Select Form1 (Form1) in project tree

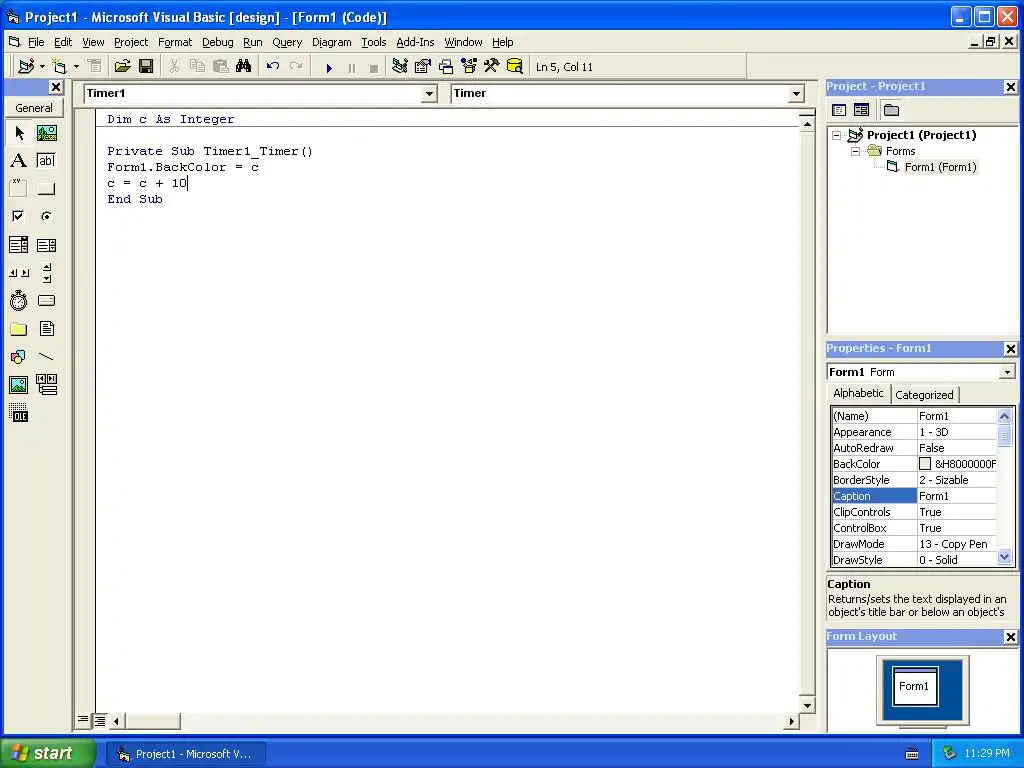(940, 167)
